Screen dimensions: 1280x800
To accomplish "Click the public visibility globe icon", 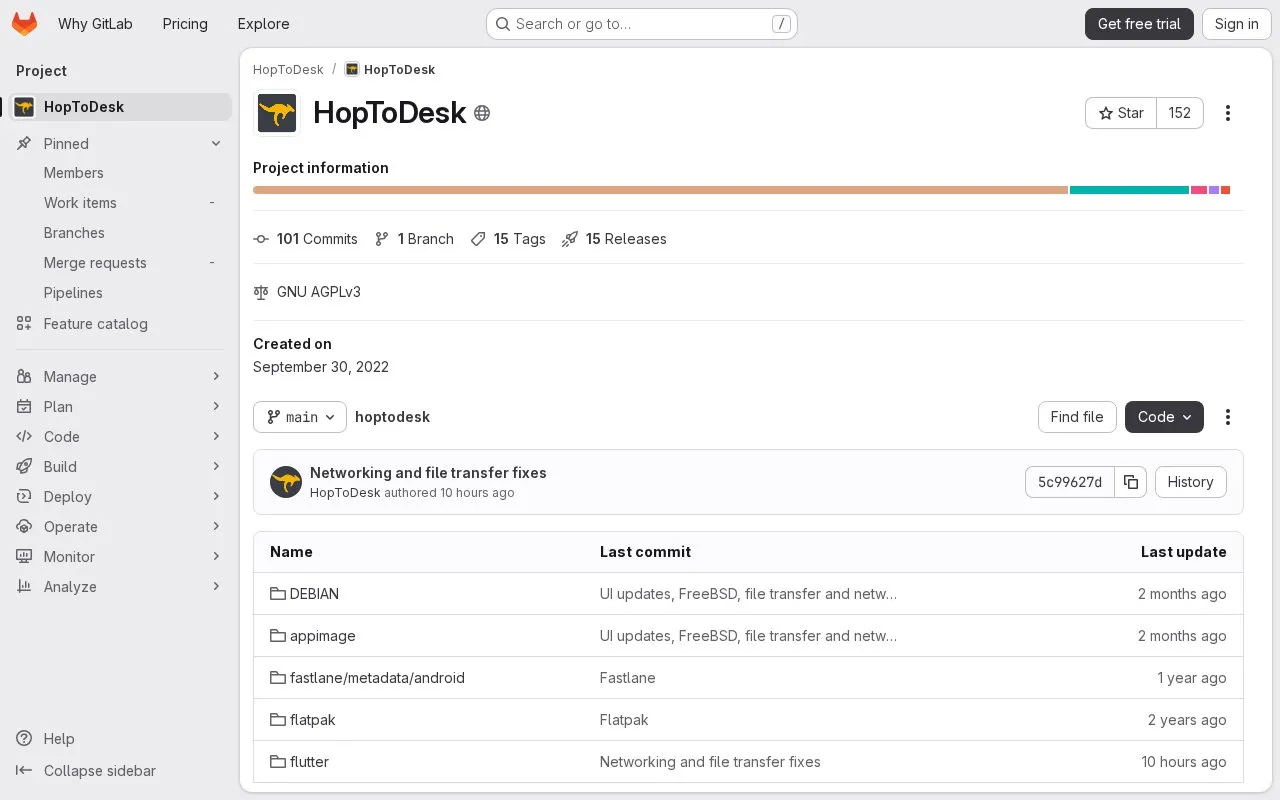I will [x=482, y=113].
